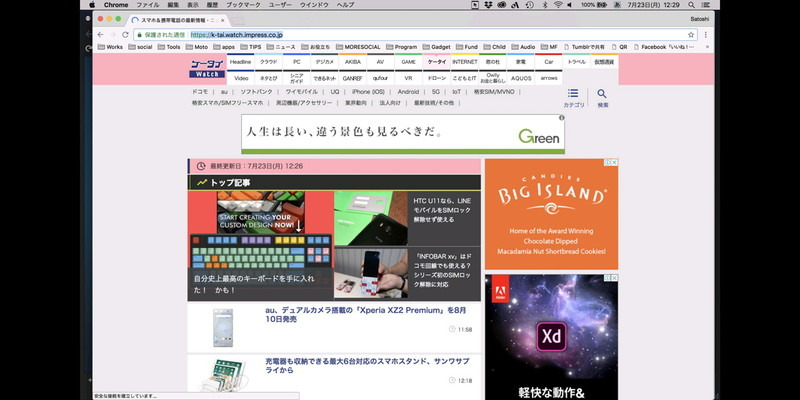Open the Chrome application menu
Viewport: 800px width, 400px height.
coord(116,5)
